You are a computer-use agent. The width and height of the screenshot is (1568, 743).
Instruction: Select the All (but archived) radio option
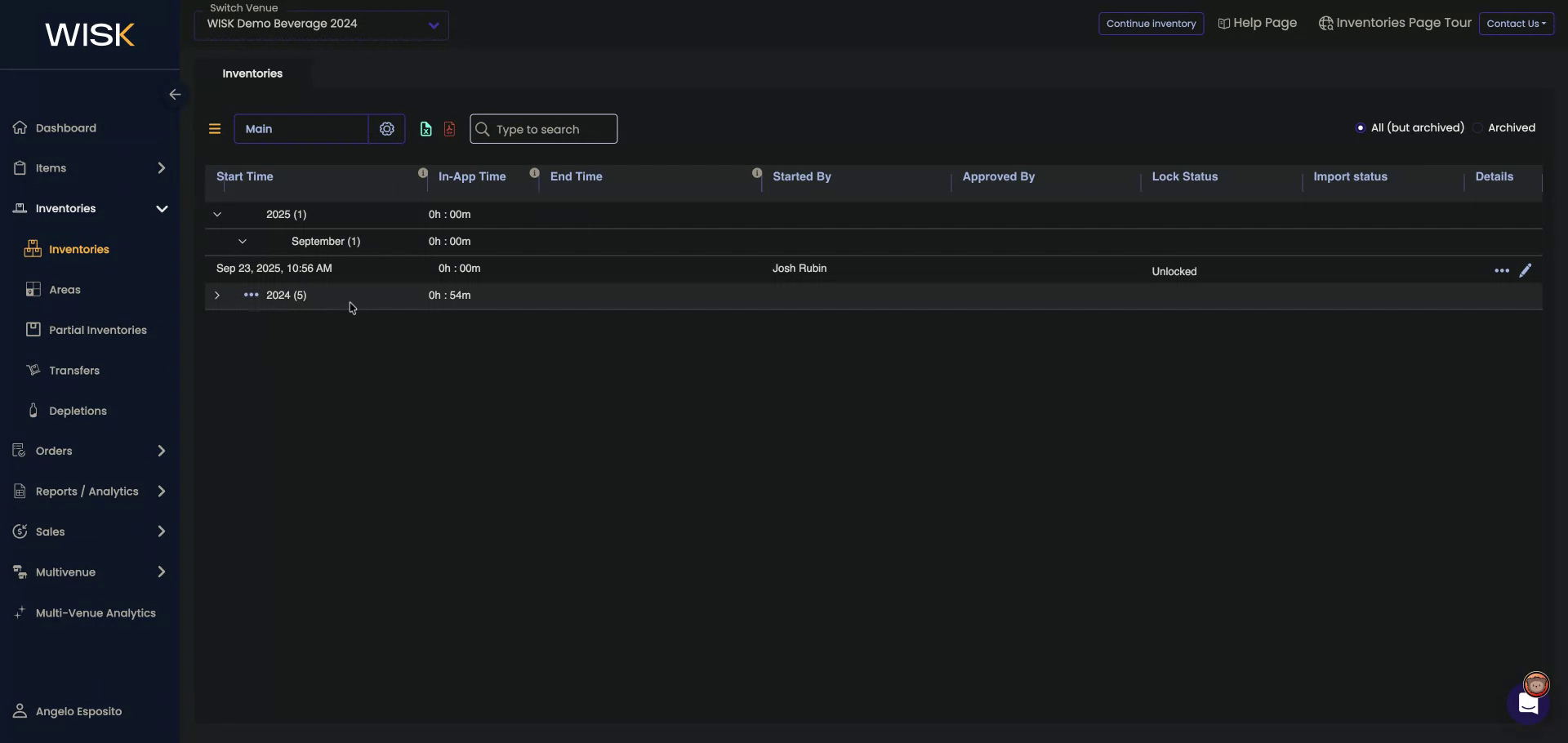pos(1360,127)
